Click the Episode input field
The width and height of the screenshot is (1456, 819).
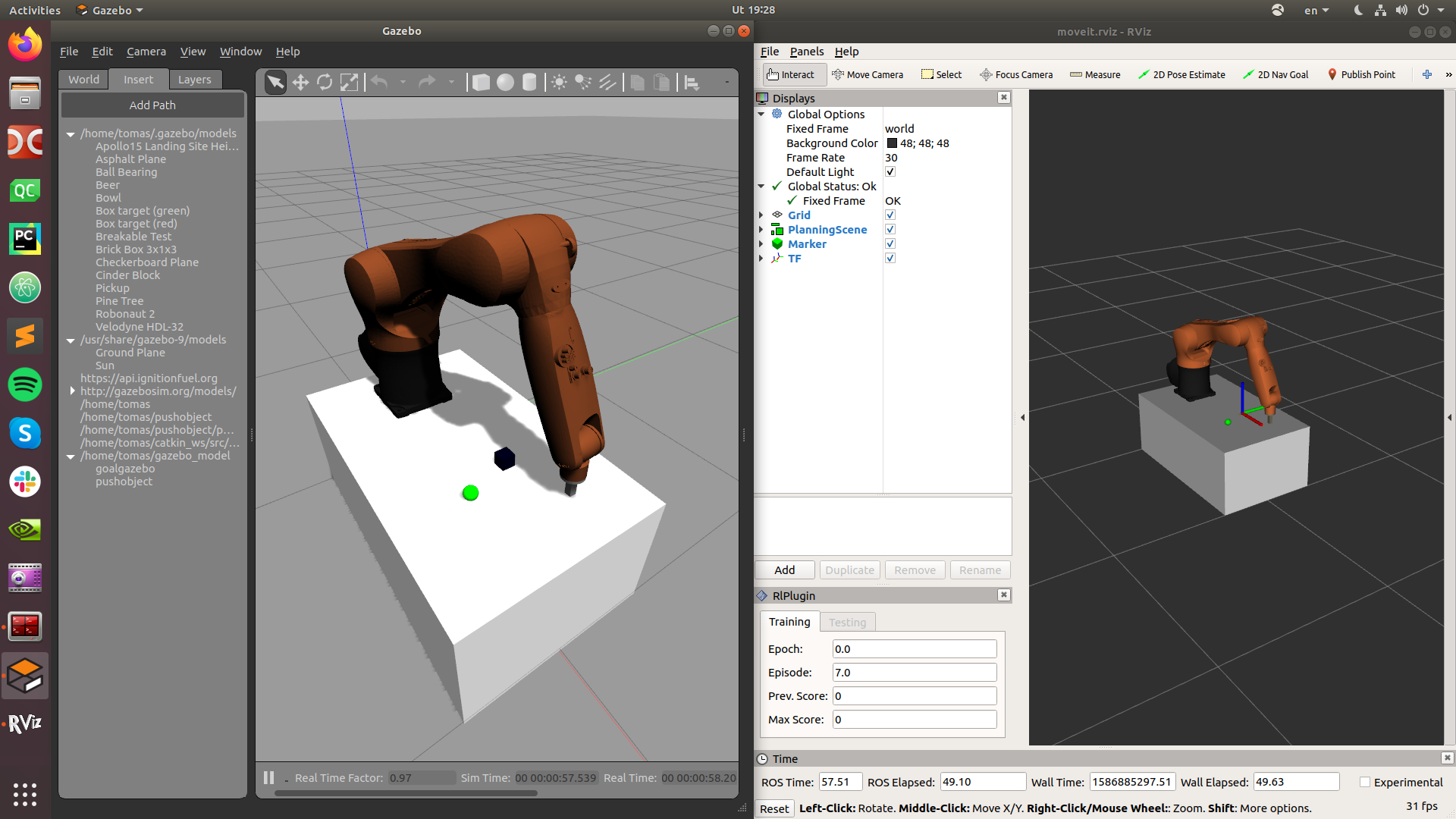tap(912, 672)
